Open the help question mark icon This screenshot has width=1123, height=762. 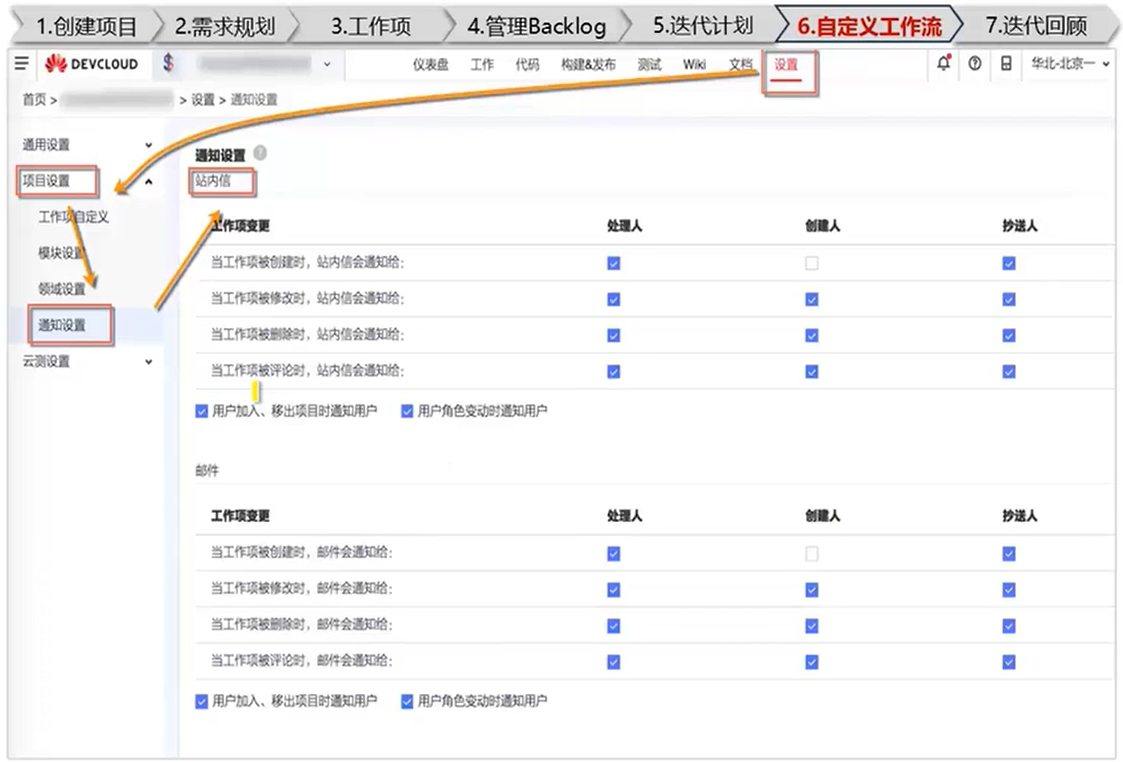click(x=975, y=63)
